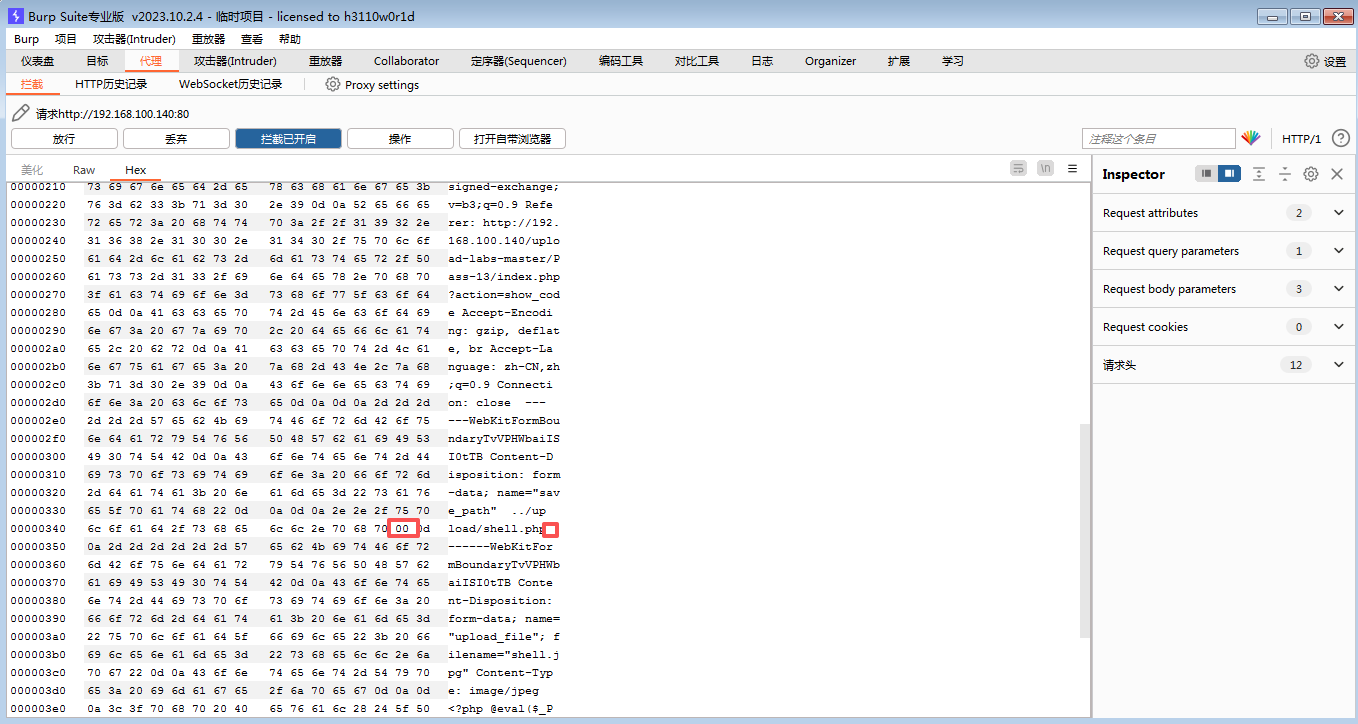Image resolution: width=1358 pixels, height=724 pixels.
Task: Open the WebSocket历史记录 sub-tab
Action: pyautogui.click(x=231, y=85)
